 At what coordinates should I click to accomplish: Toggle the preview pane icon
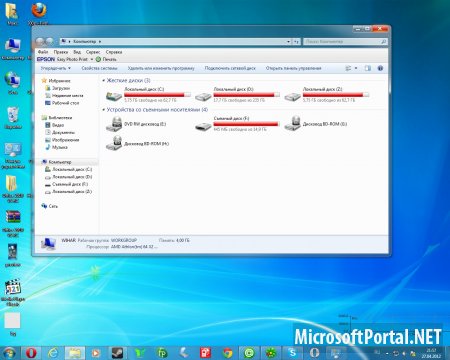click(368, 68)
